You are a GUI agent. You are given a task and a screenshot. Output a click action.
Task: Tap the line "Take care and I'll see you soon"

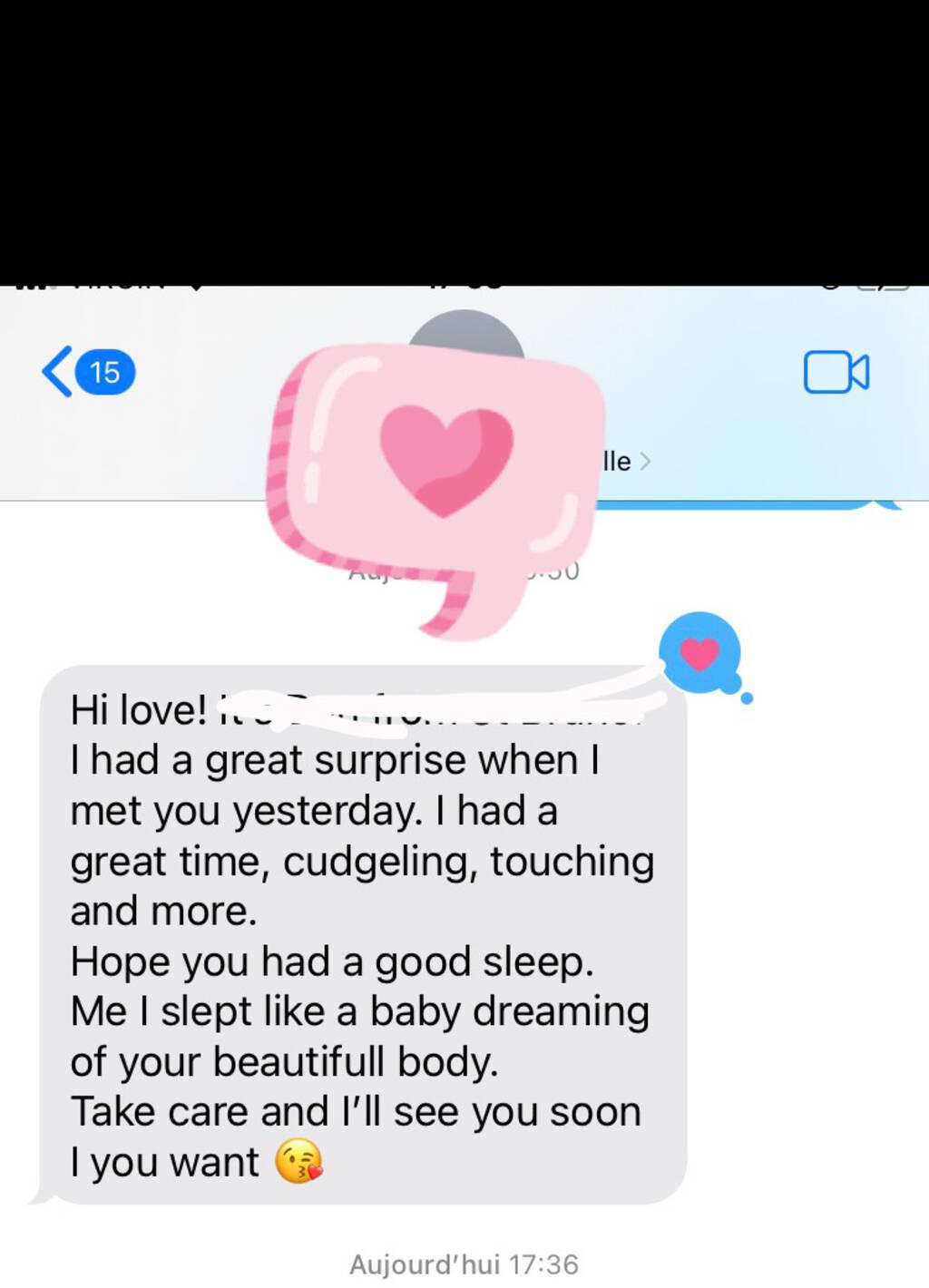point(356,1111)
